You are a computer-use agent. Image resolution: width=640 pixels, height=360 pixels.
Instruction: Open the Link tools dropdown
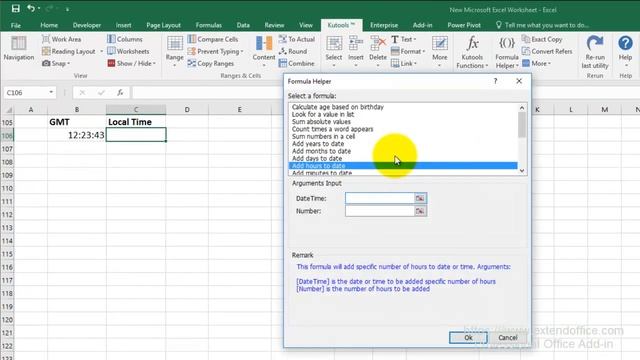click(416, 64)
